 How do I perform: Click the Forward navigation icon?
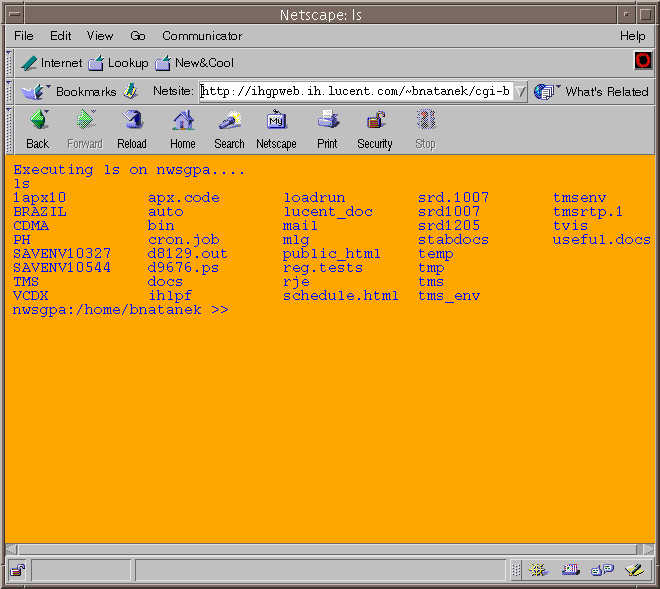click(x=85, y=130)
